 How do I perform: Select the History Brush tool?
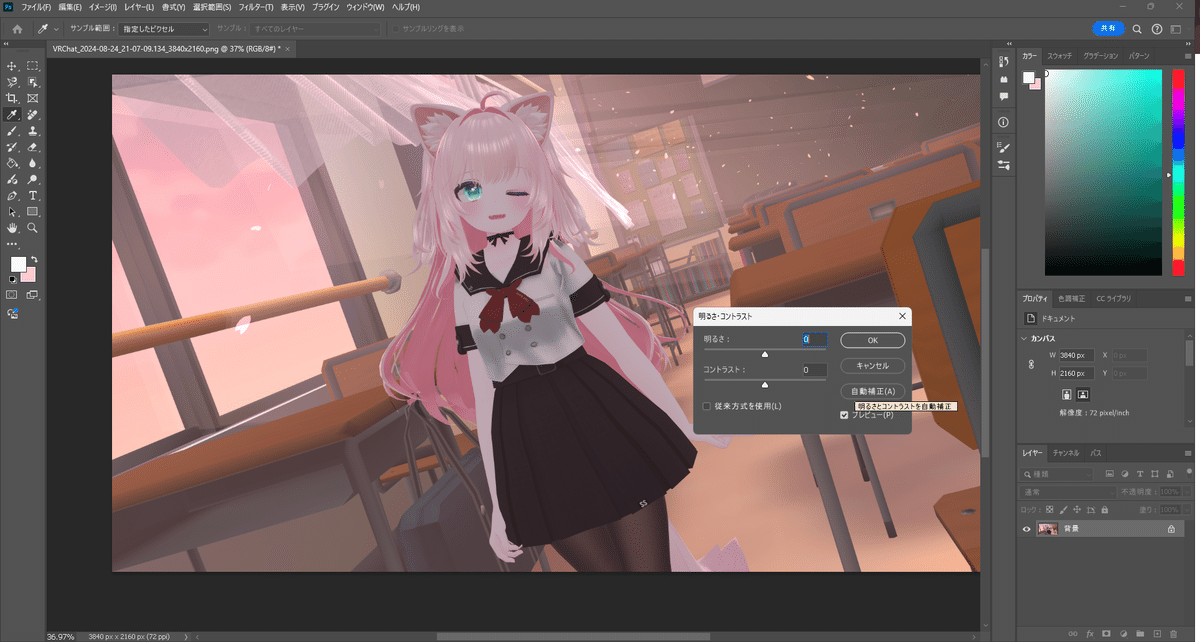tap(12, 147)
